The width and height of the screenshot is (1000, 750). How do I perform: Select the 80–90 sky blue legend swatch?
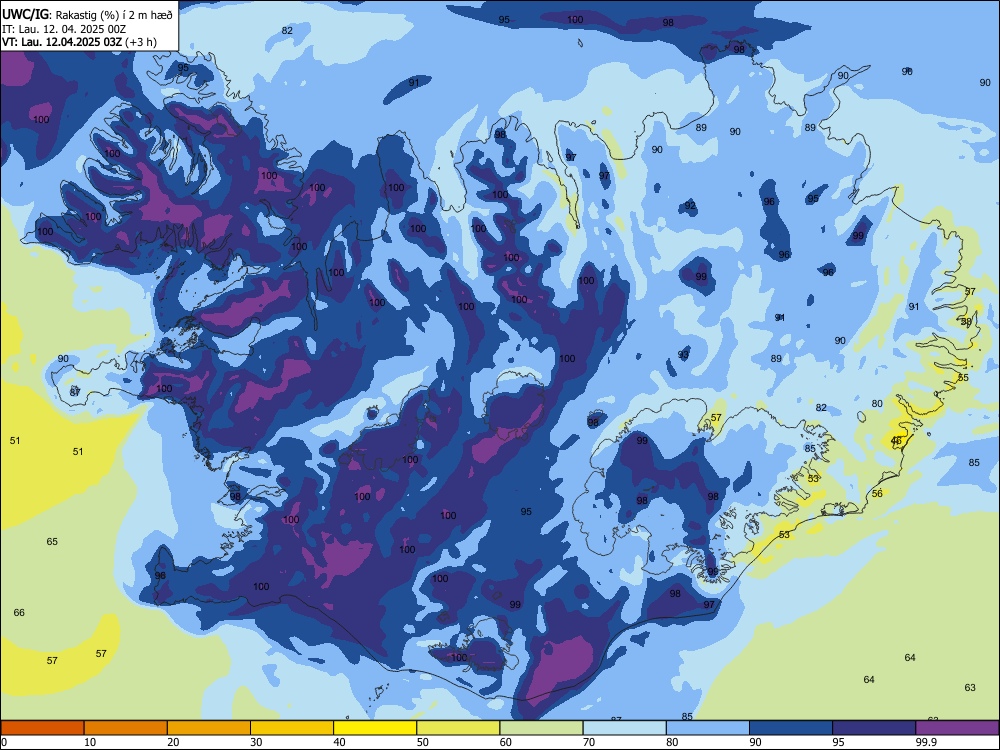[708, 728]
